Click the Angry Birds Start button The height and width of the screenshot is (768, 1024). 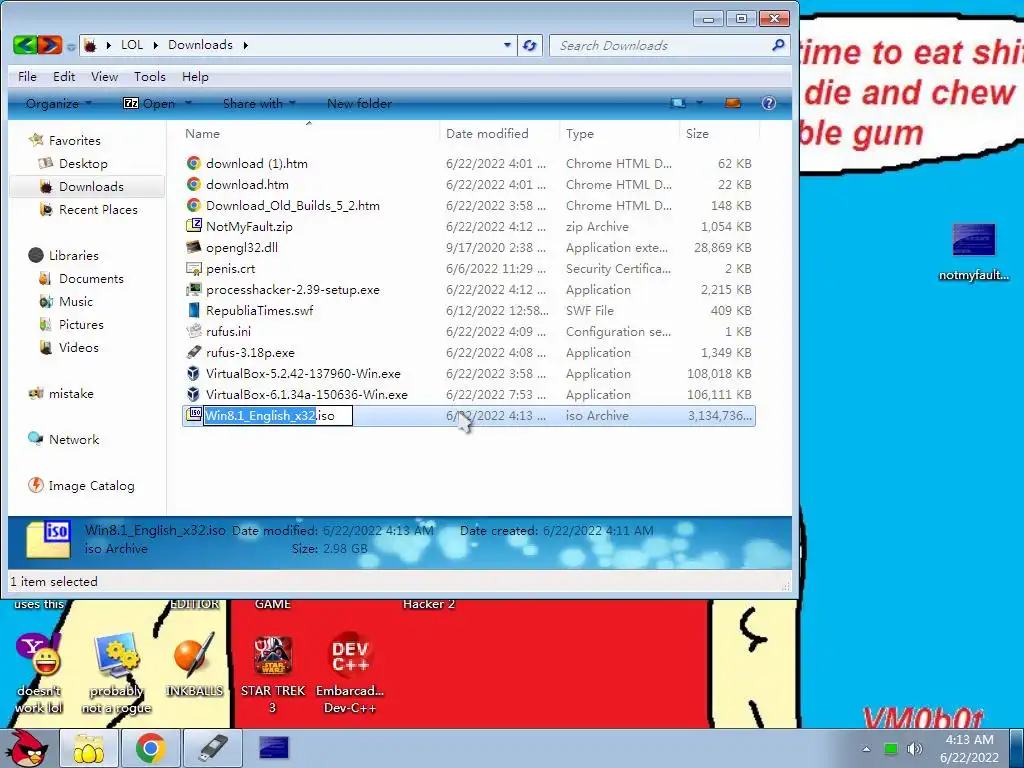(x=29, y=748)
